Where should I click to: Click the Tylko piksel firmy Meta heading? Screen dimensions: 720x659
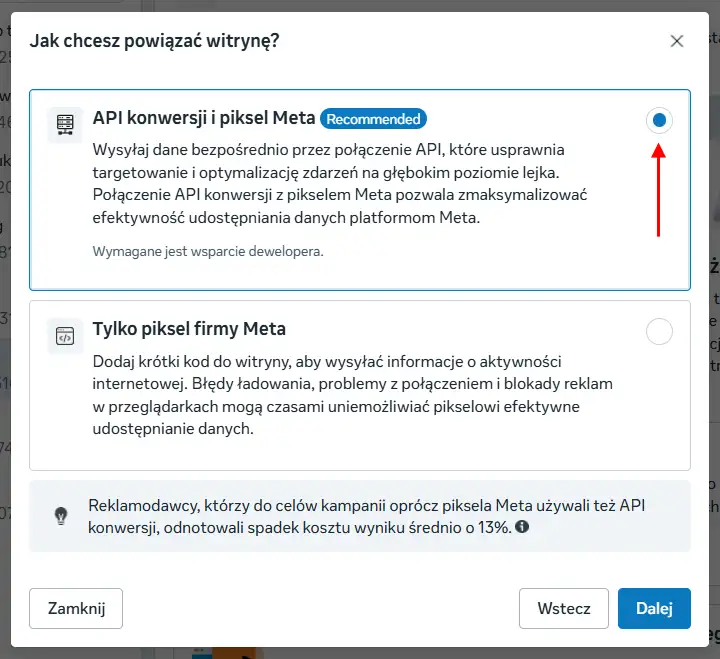click(189, 329)
